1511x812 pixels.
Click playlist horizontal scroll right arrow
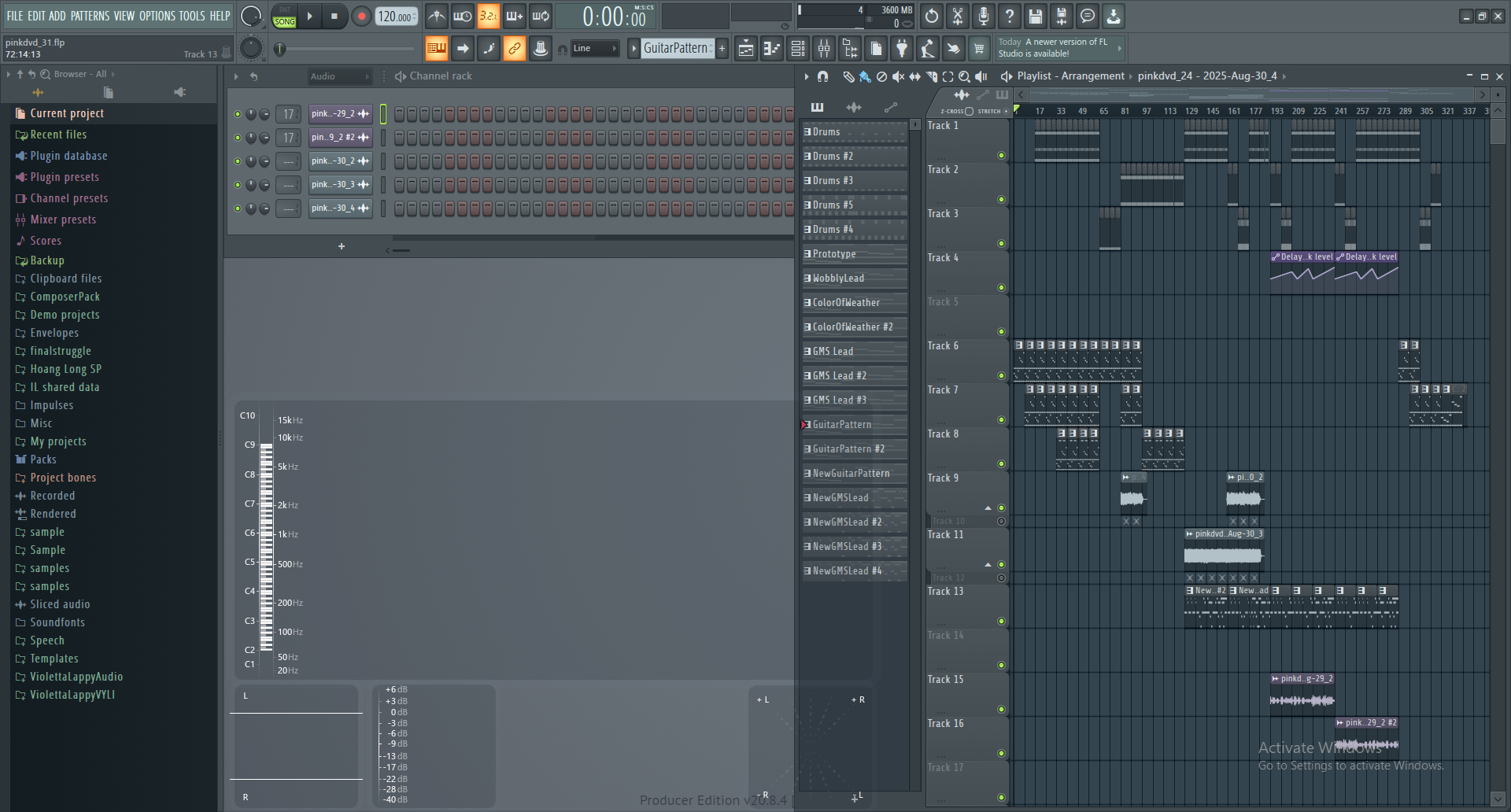[x=1483, y=95]
